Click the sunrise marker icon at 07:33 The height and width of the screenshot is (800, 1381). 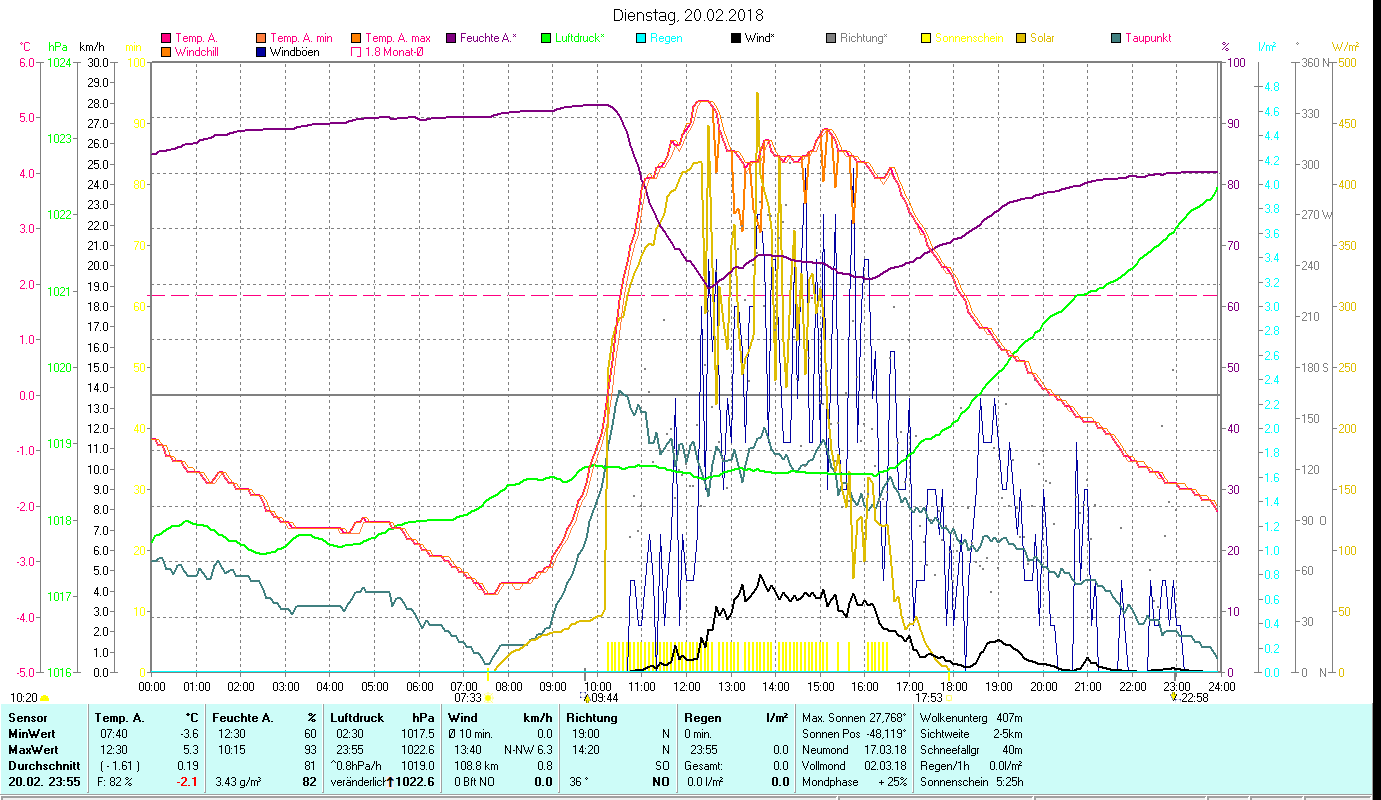click(488, 698)
